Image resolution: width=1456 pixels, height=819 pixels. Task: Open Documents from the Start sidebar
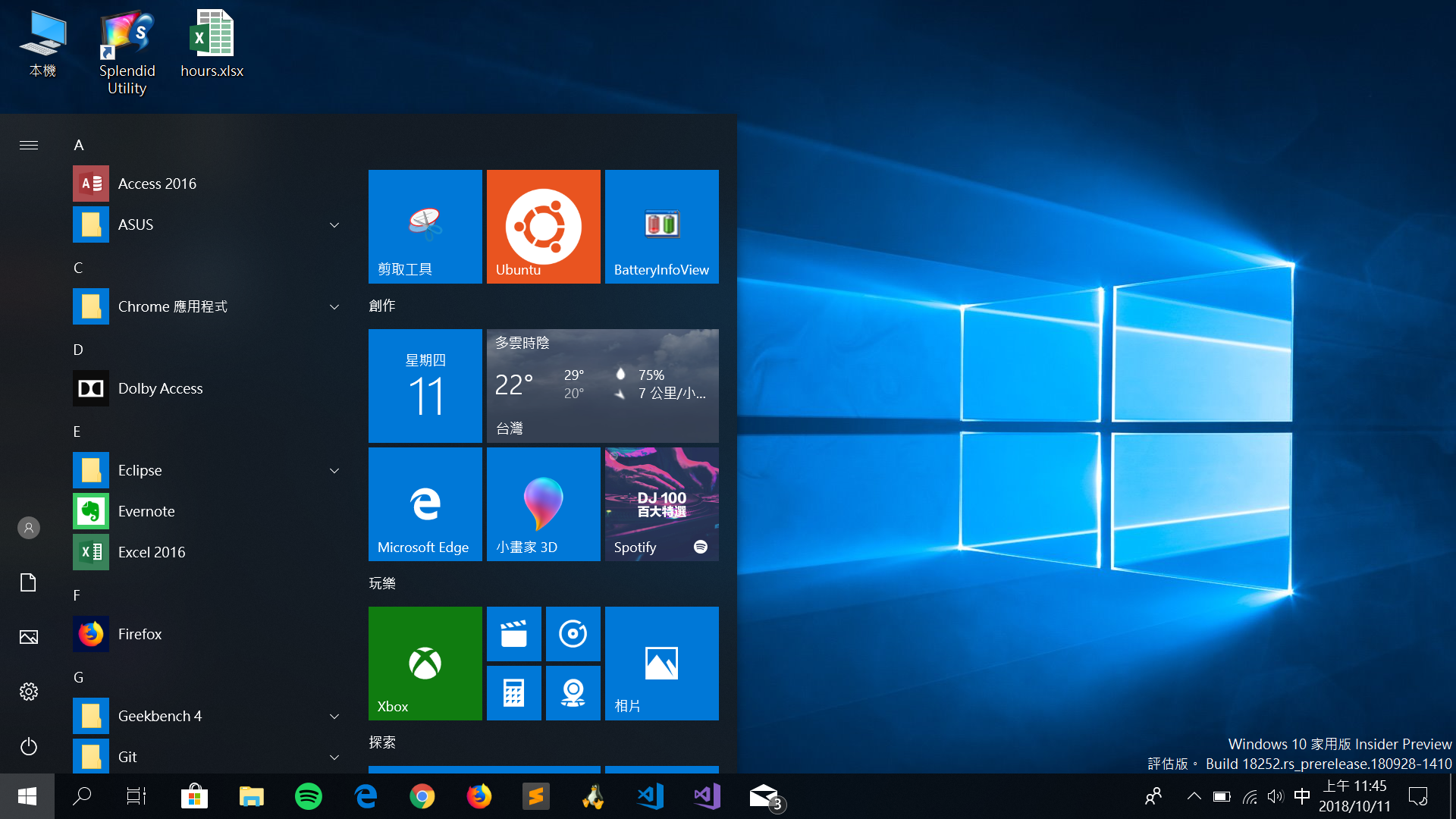point(29,582)
